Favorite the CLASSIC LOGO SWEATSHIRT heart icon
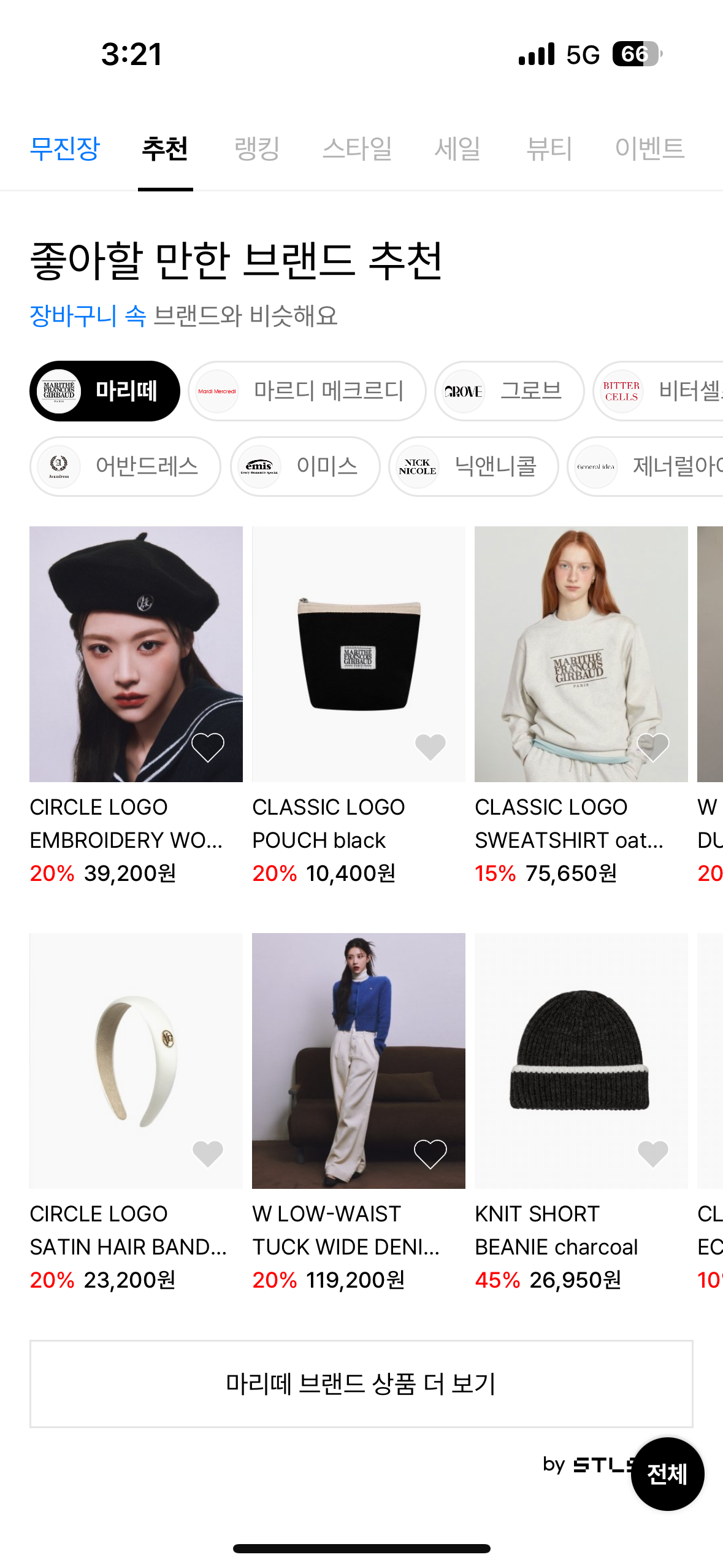 [653, 747]
